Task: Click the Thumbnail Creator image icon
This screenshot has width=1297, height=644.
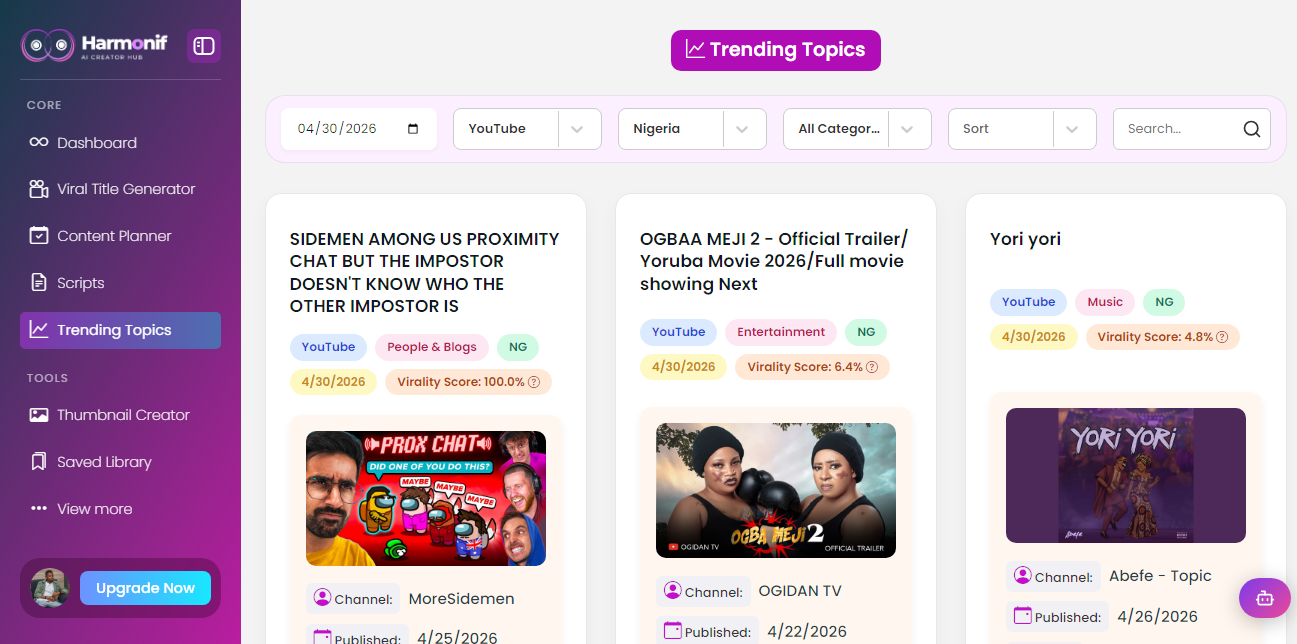Action: pyautogui.click(x=39, y=415)
